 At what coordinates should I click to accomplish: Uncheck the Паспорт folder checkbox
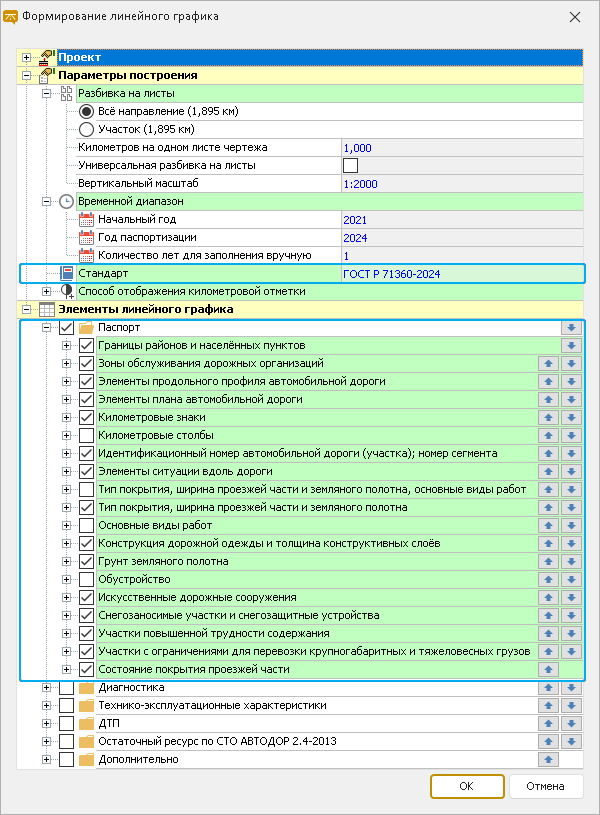(x=66, y=327)
